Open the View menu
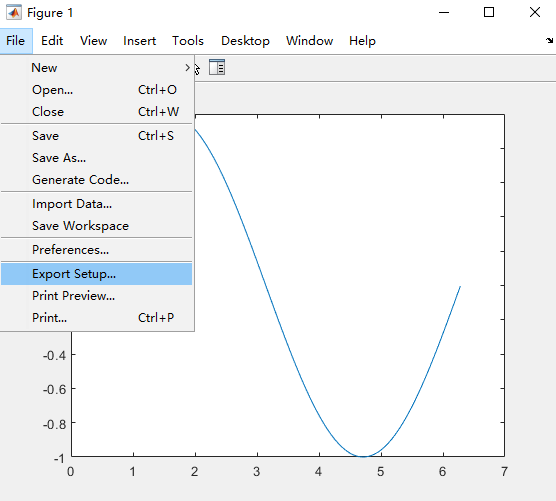Image resolution: width=556 pixels, height=501 pixels. coord(93,41)
